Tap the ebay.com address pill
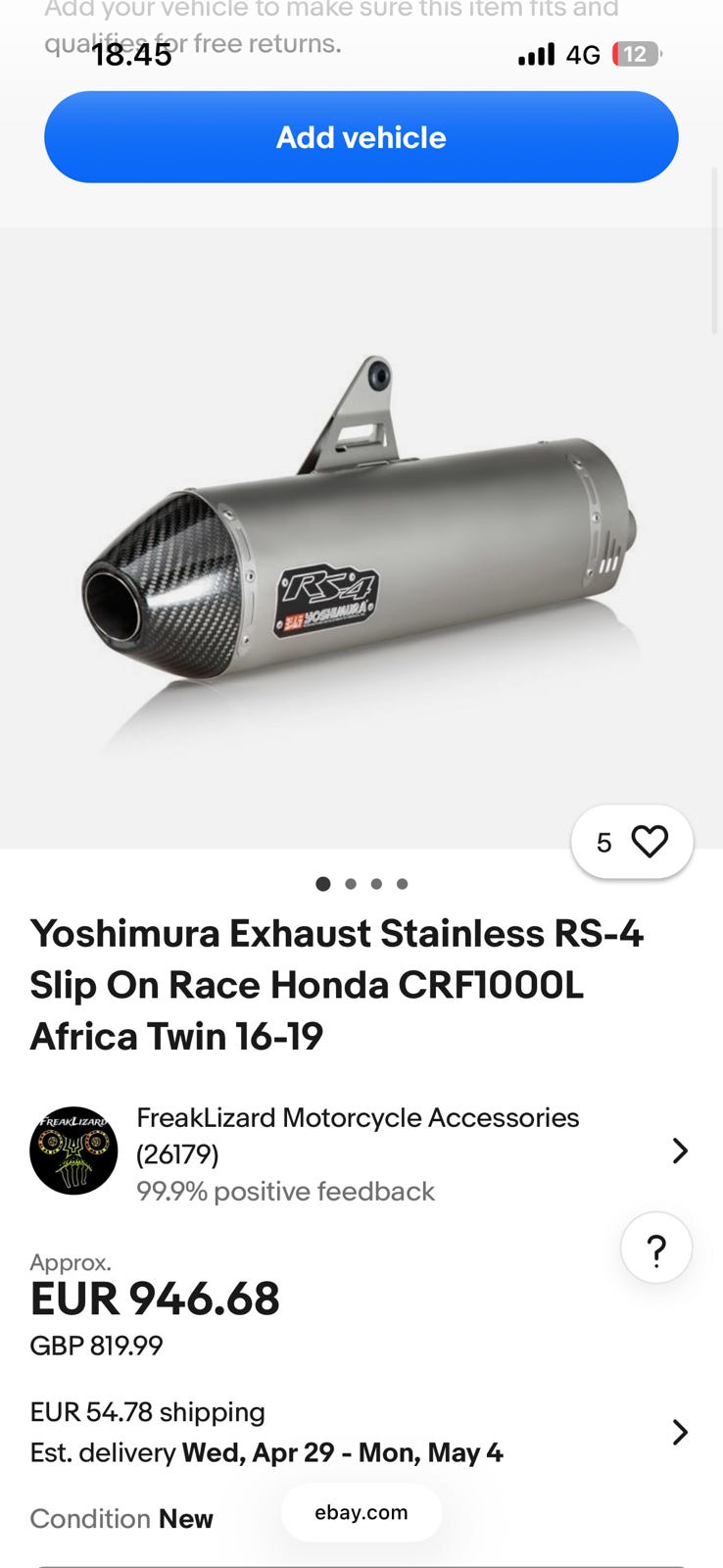 361,1512
